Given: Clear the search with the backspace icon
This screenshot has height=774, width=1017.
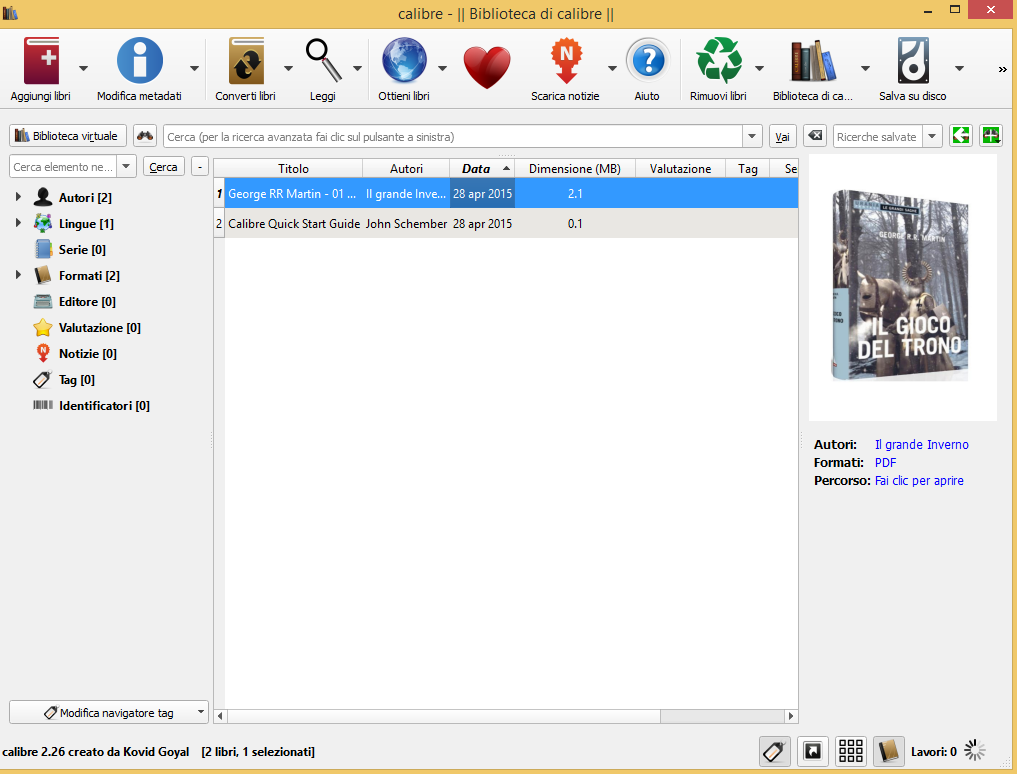Looking at the screenshot, I should (x=815, y=136).
